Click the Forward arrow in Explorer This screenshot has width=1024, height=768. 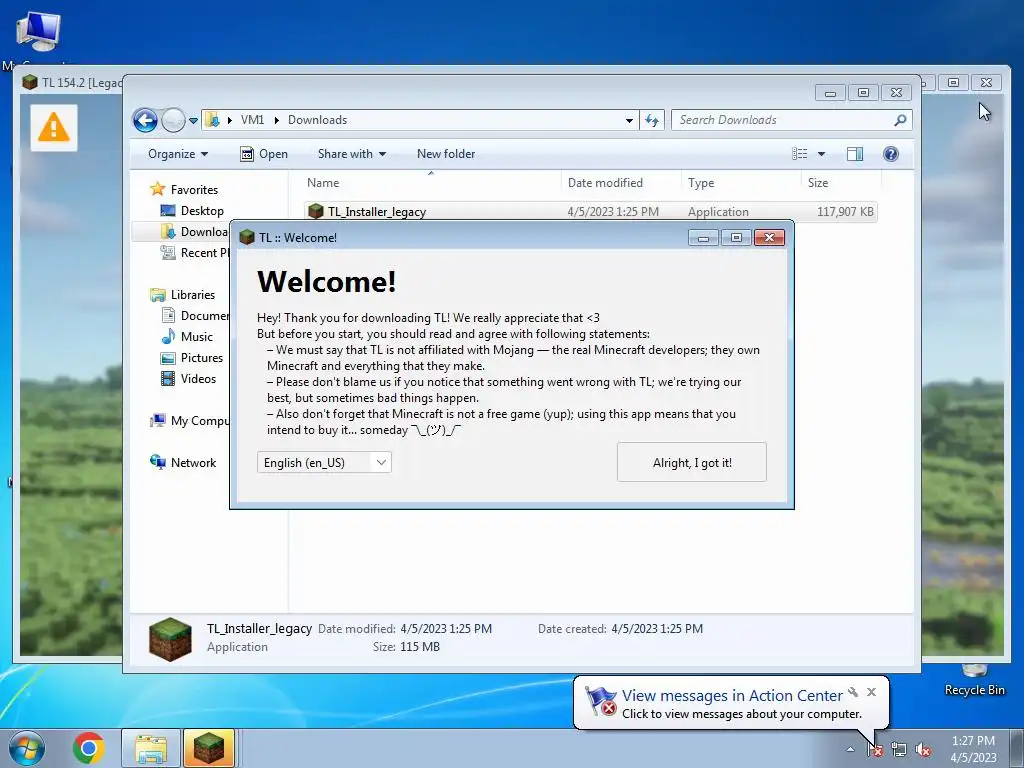(173, 120)
